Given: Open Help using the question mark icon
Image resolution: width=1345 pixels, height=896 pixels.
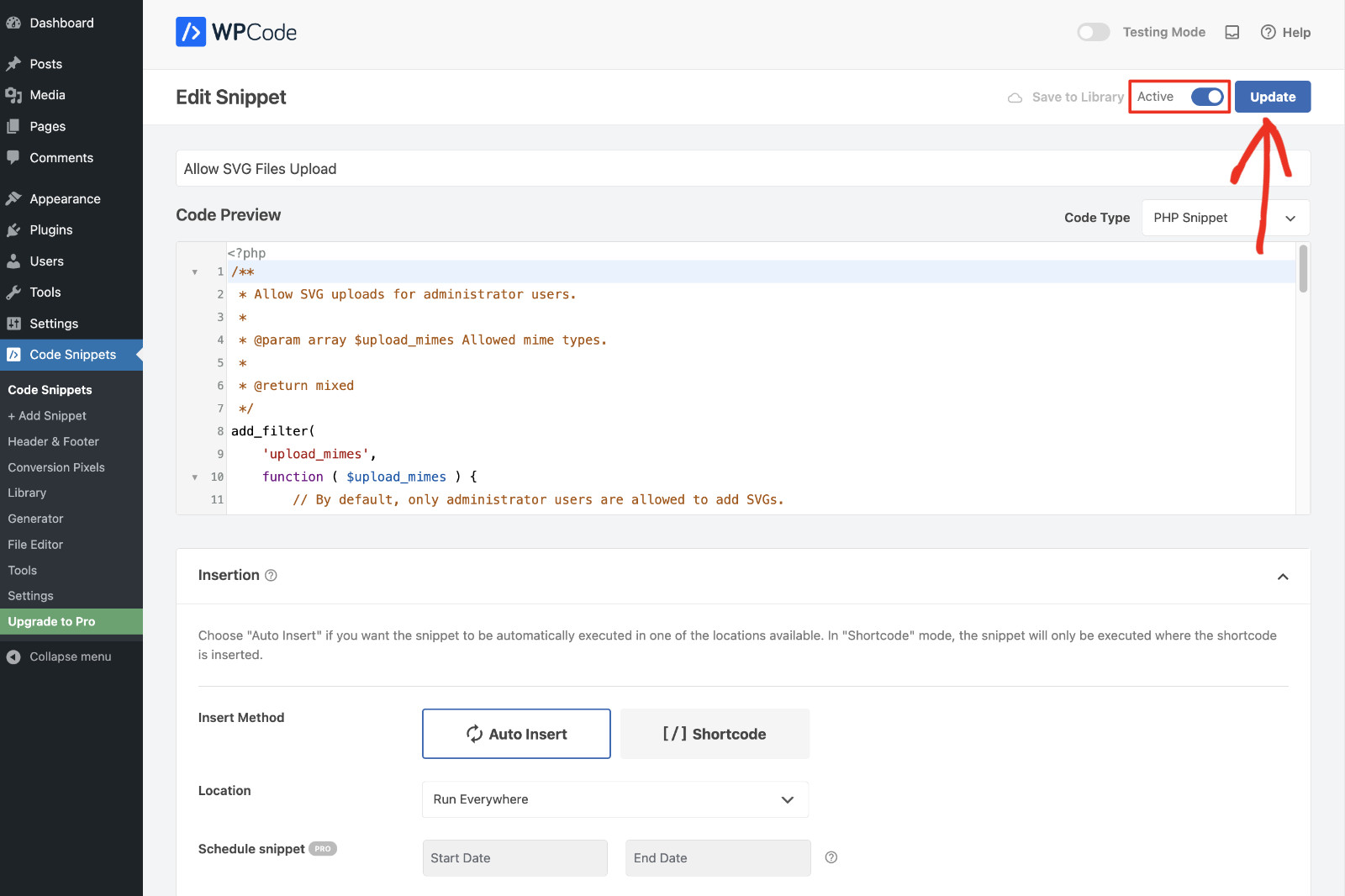Looking at the screenshot, I should (1268, 32).
